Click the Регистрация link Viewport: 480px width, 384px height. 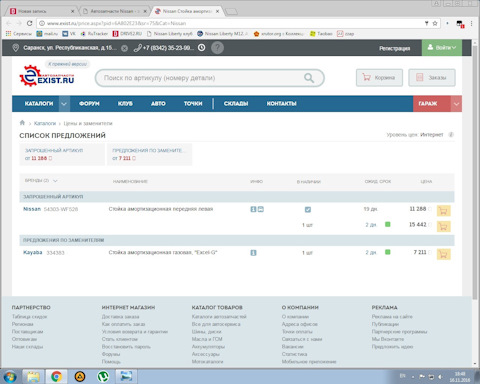[x=395, y=48]
